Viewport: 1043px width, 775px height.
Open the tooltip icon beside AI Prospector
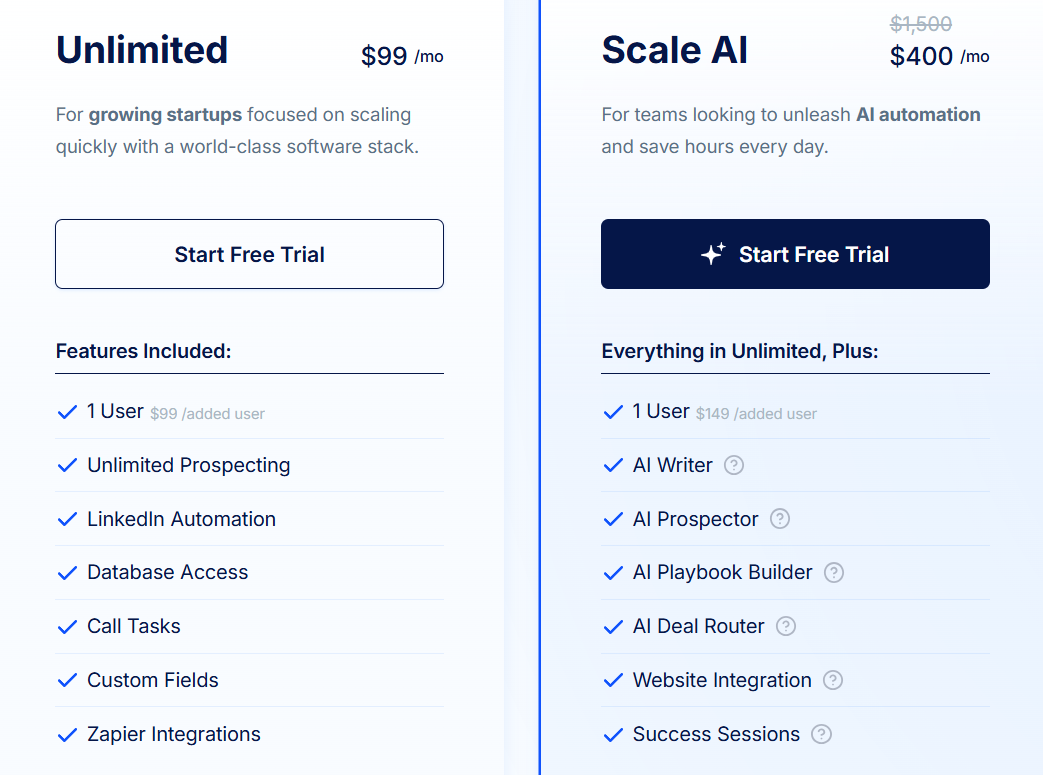click(x=781, y=519)
